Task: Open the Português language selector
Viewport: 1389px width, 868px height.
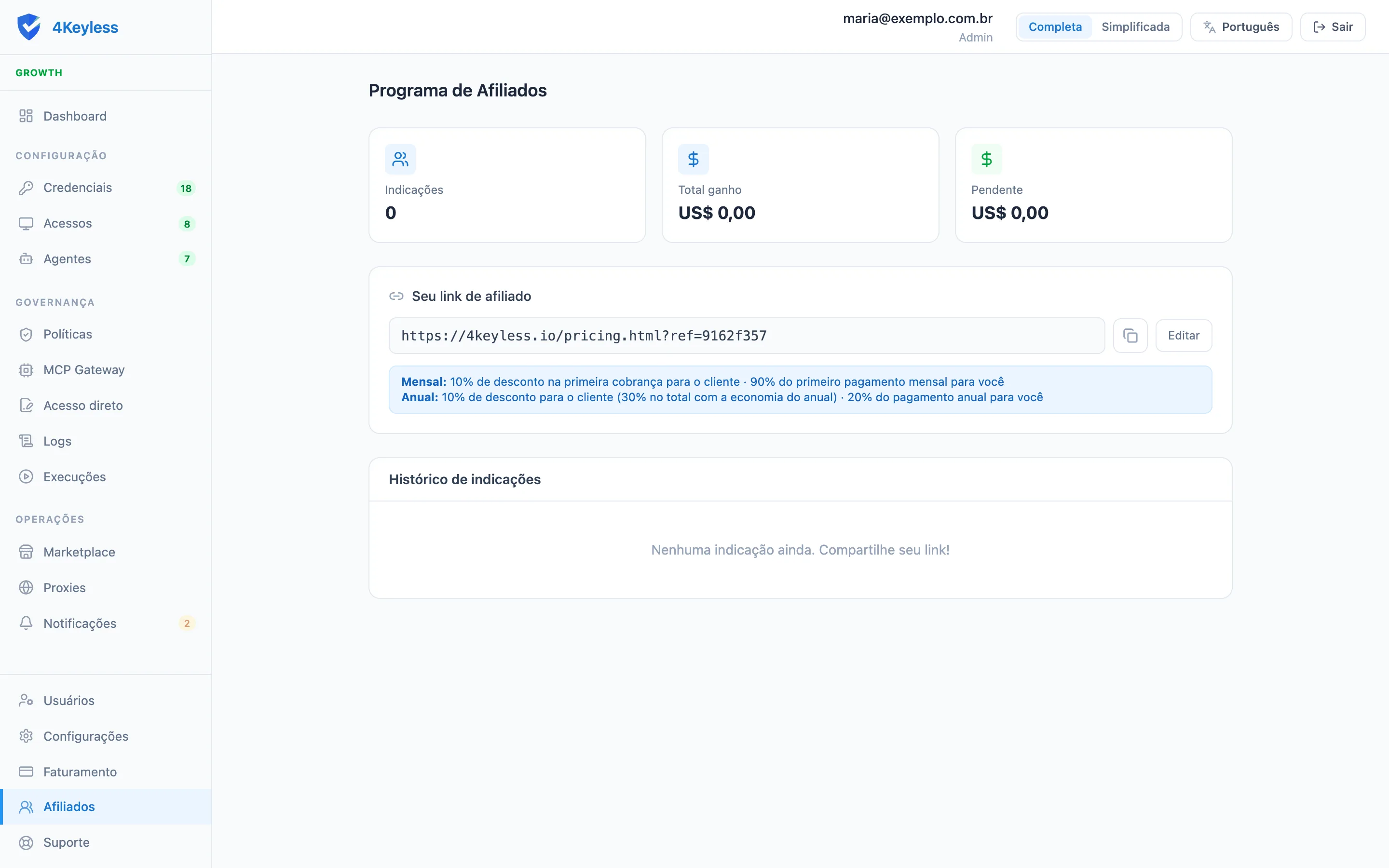Action: click(1241, 27)
